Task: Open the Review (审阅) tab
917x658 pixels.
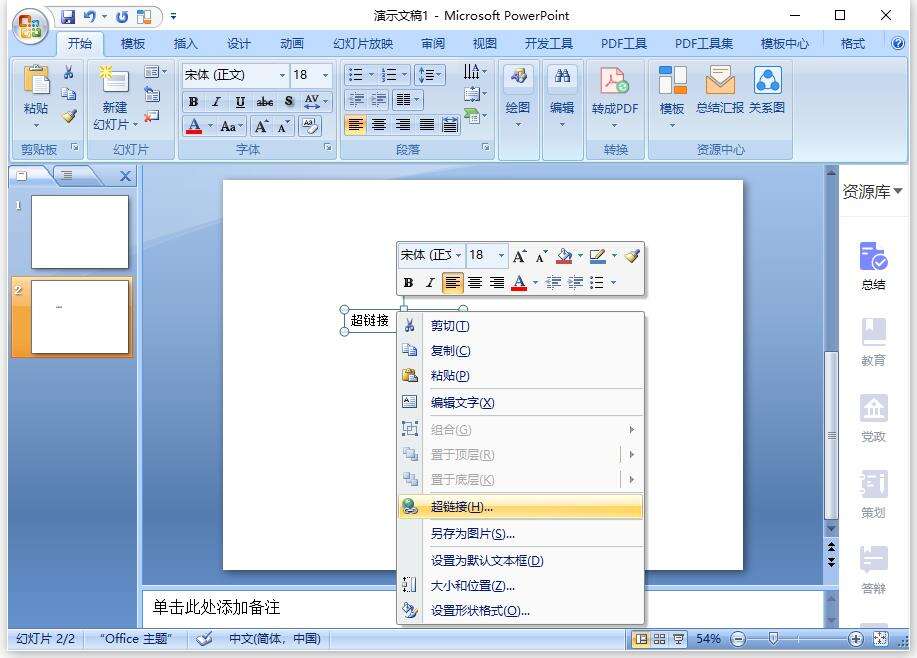Action: pyautogui.click(x=433, y=44)
